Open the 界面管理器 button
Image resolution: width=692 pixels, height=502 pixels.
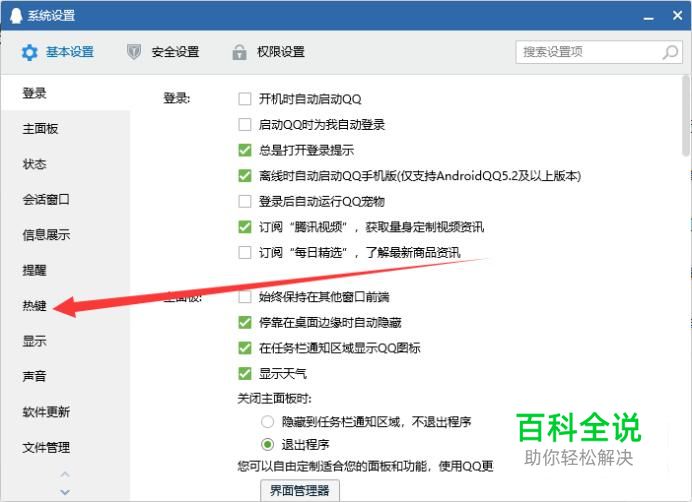[x=300, y=490]
